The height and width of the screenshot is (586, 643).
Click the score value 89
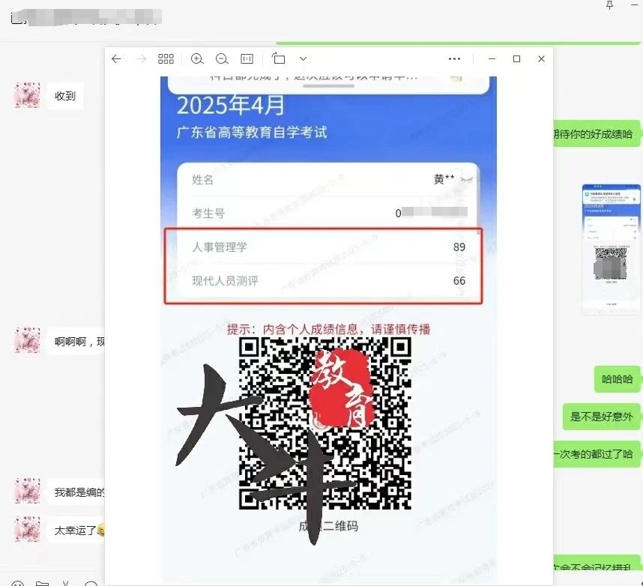click(x=459, y=247)
